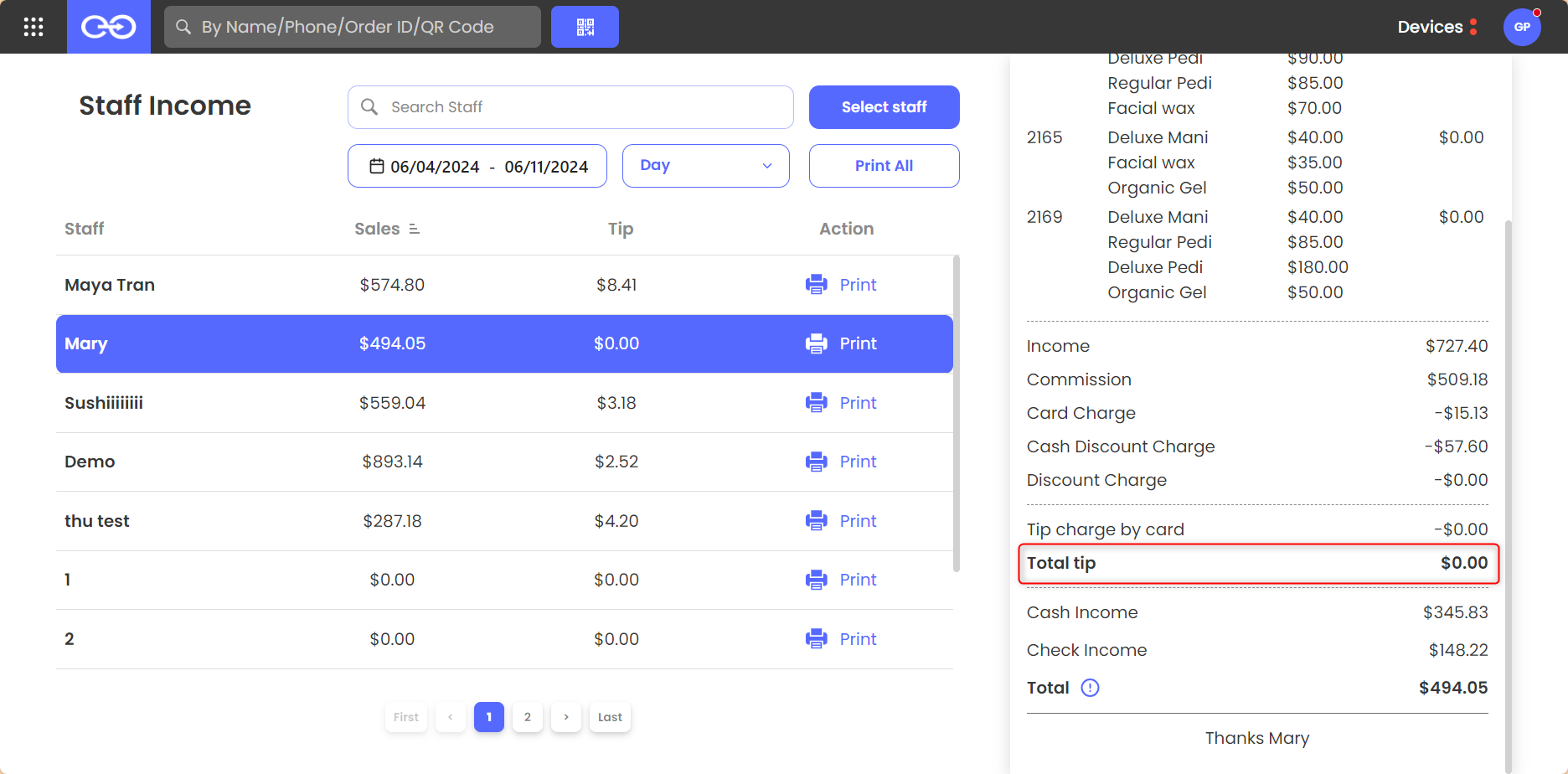Click the calendar icon in date range
The width and height of the screenshot is (1568, 774).
tap(377, 166)
